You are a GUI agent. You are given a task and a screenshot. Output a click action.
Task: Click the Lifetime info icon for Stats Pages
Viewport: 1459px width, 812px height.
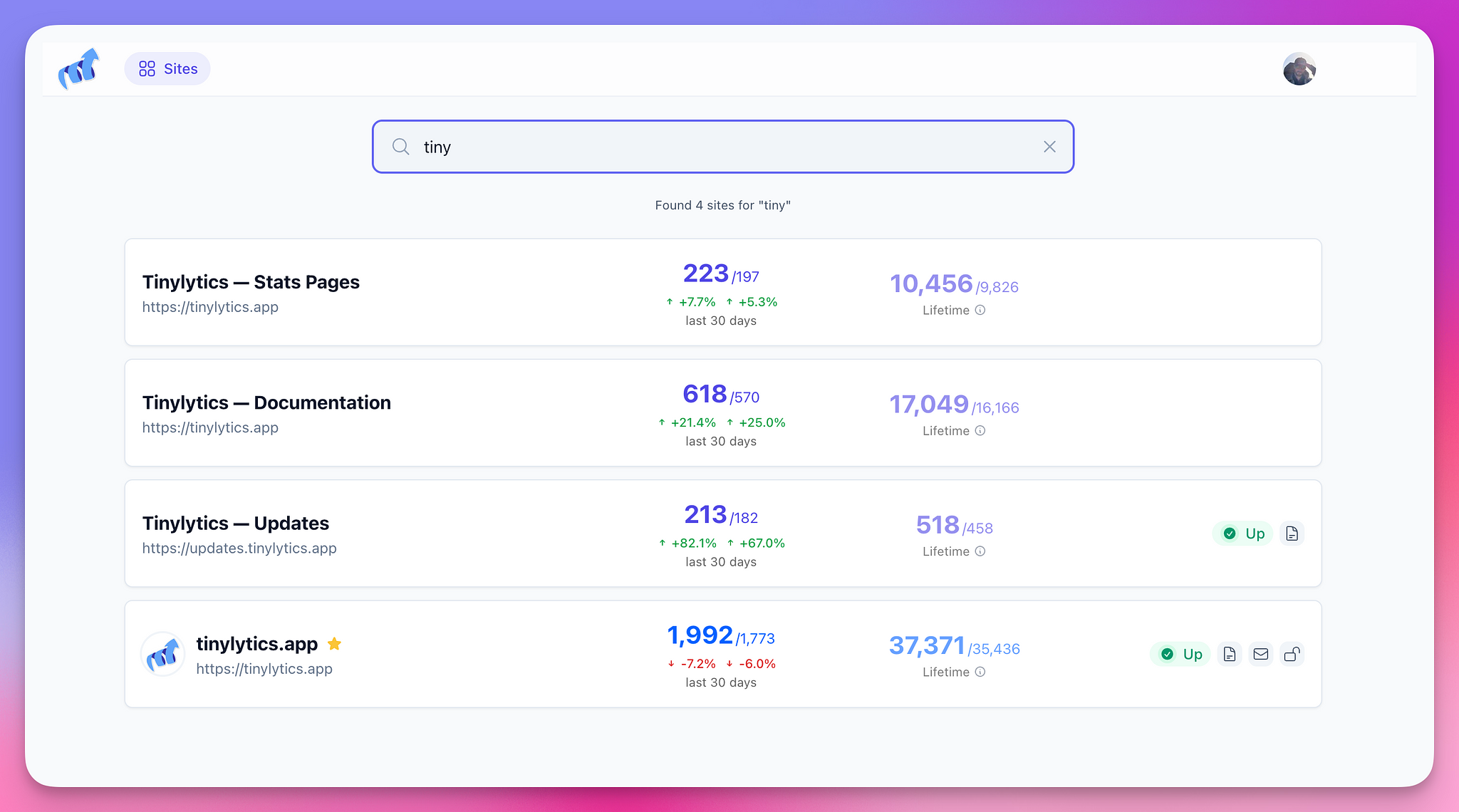981,310
